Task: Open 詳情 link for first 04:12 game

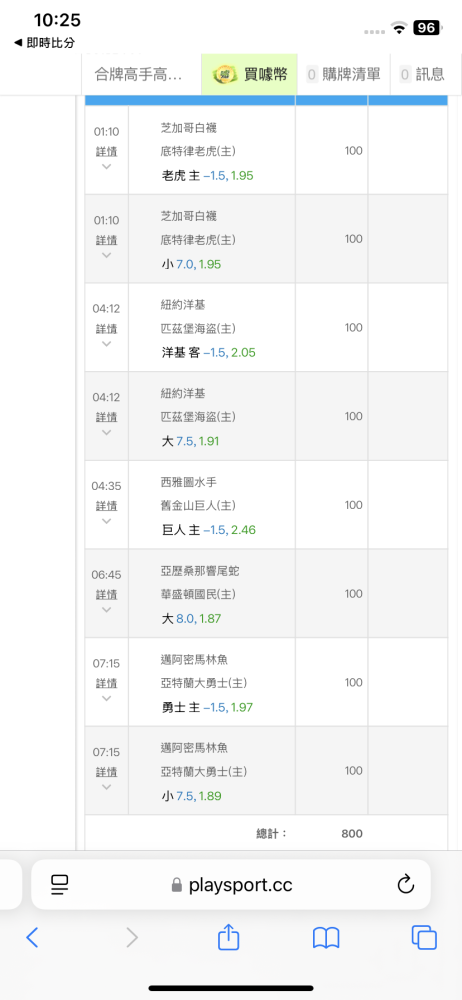Action: pos(107,329)
